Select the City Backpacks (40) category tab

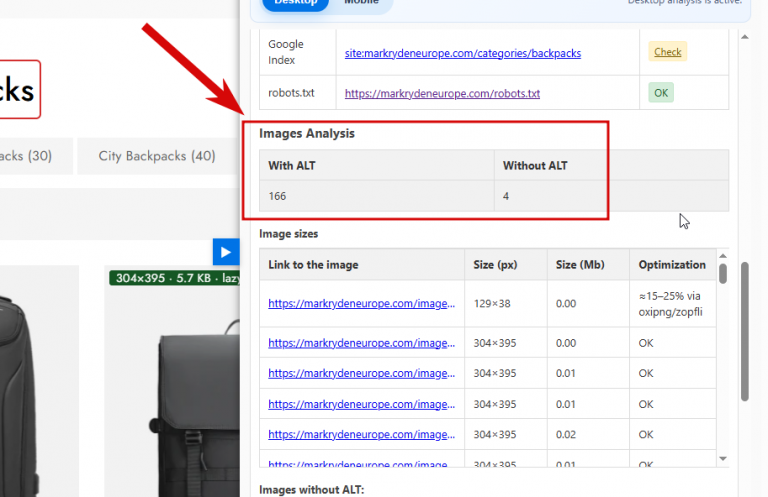[157, 156]
